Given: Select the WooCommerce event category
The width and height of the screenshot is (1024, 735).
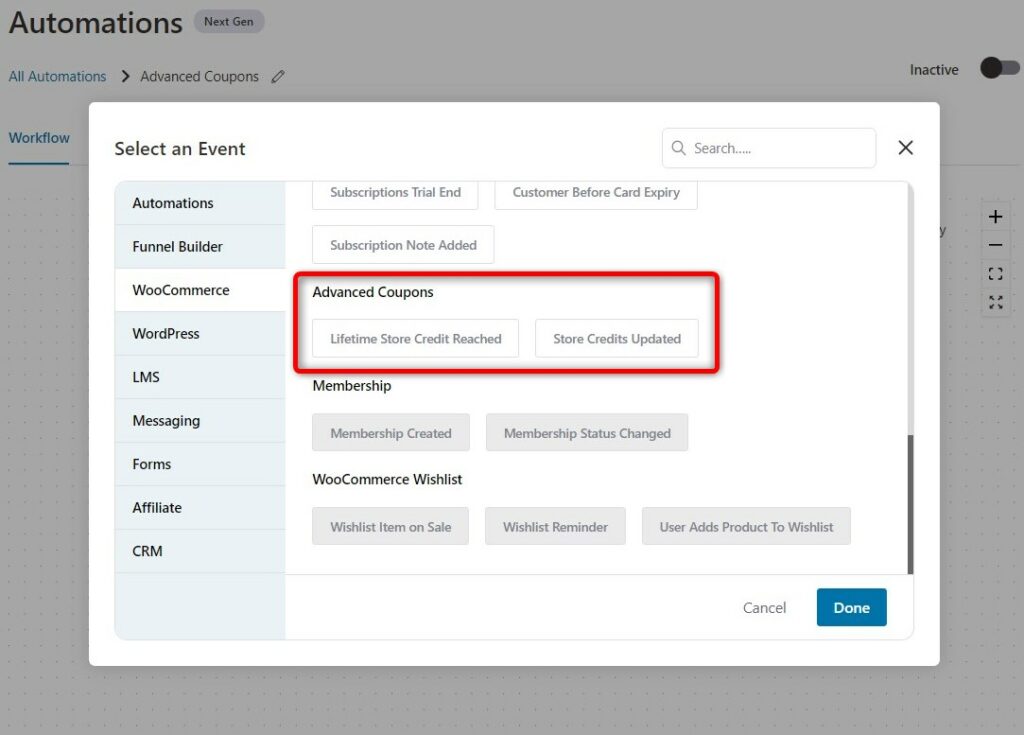Looking at the screenshot, I should pos(200,290).
